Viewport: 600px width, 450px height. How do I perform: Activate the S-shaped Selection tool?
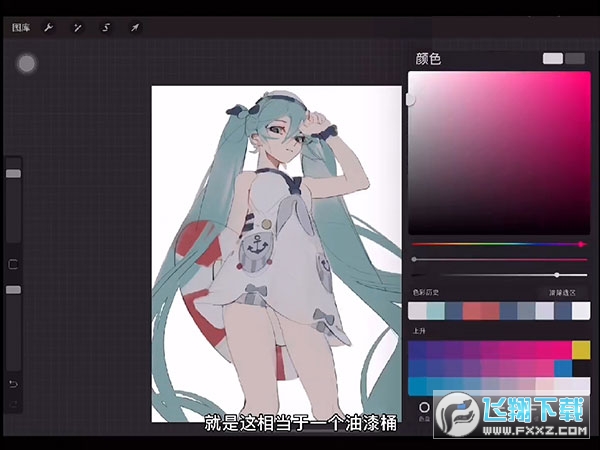pos(106,28)
